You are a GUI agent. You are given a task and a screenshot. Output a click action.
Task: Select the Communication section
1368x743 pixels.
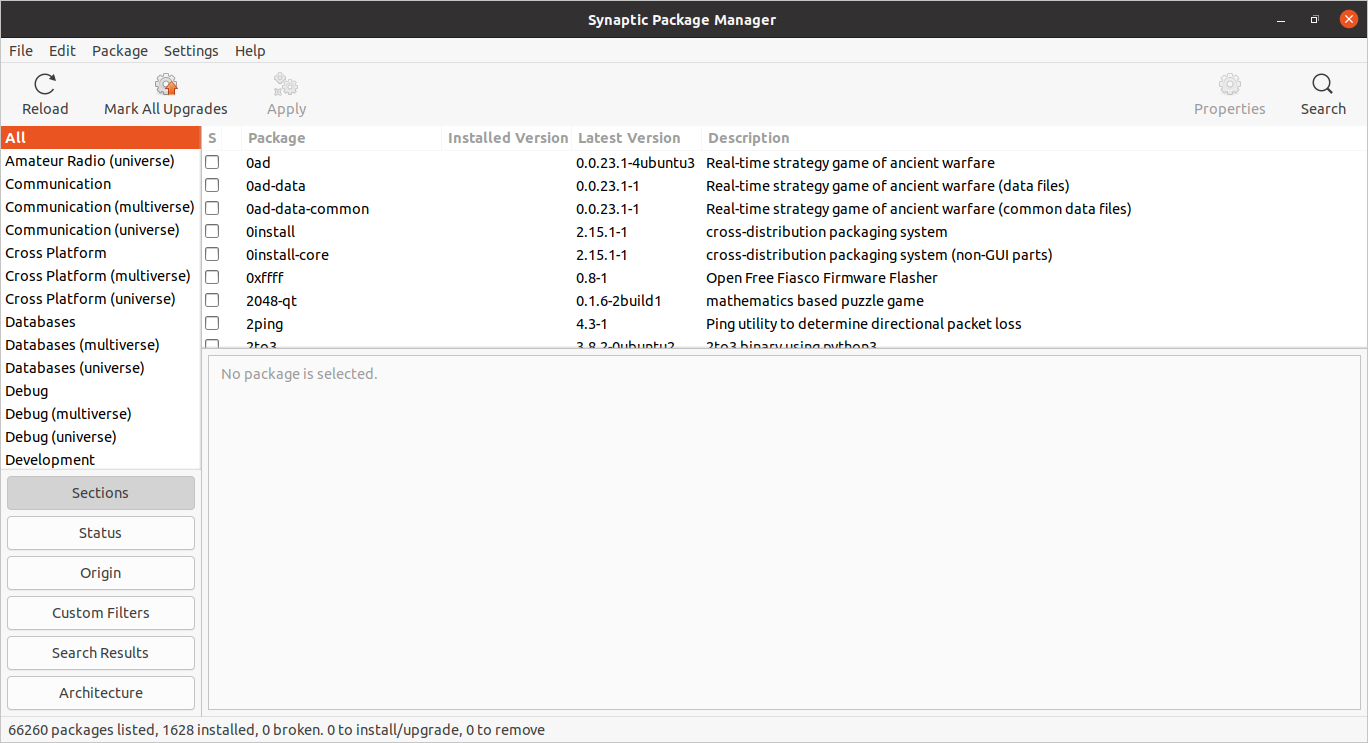point(100,184)
